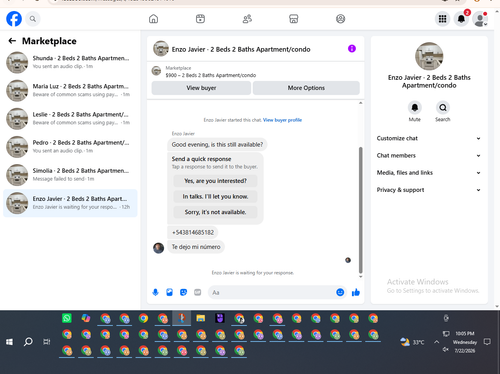This screenshot has height=374, width=500.
Task: Open Friends icon in top navigation
Action: pyautogui.click(x=247, y=19)
